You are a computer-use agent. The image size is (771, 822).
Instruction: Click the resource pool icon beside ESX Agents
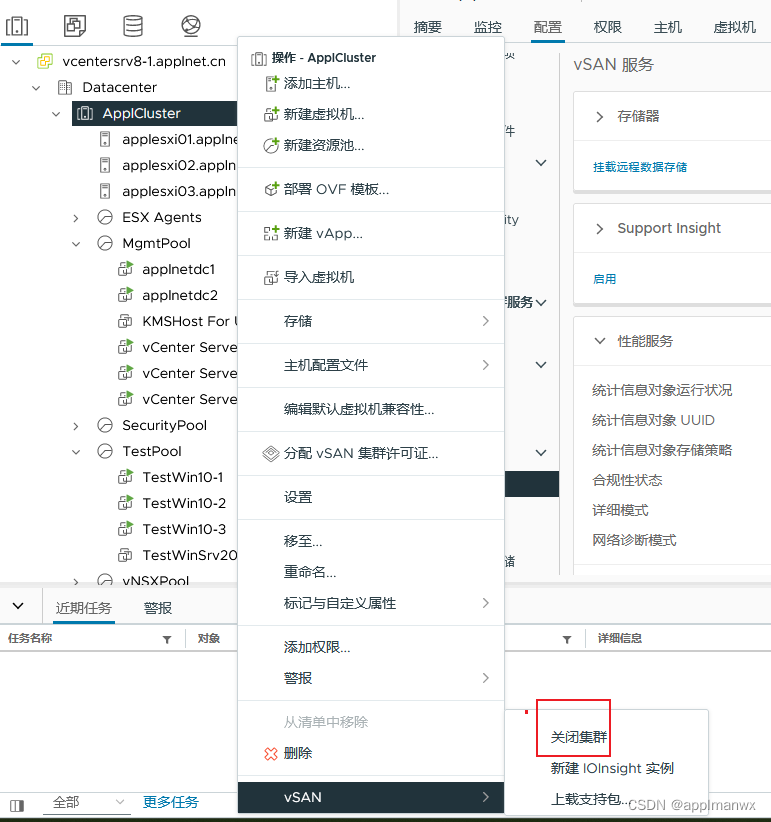tap(105, 217)
